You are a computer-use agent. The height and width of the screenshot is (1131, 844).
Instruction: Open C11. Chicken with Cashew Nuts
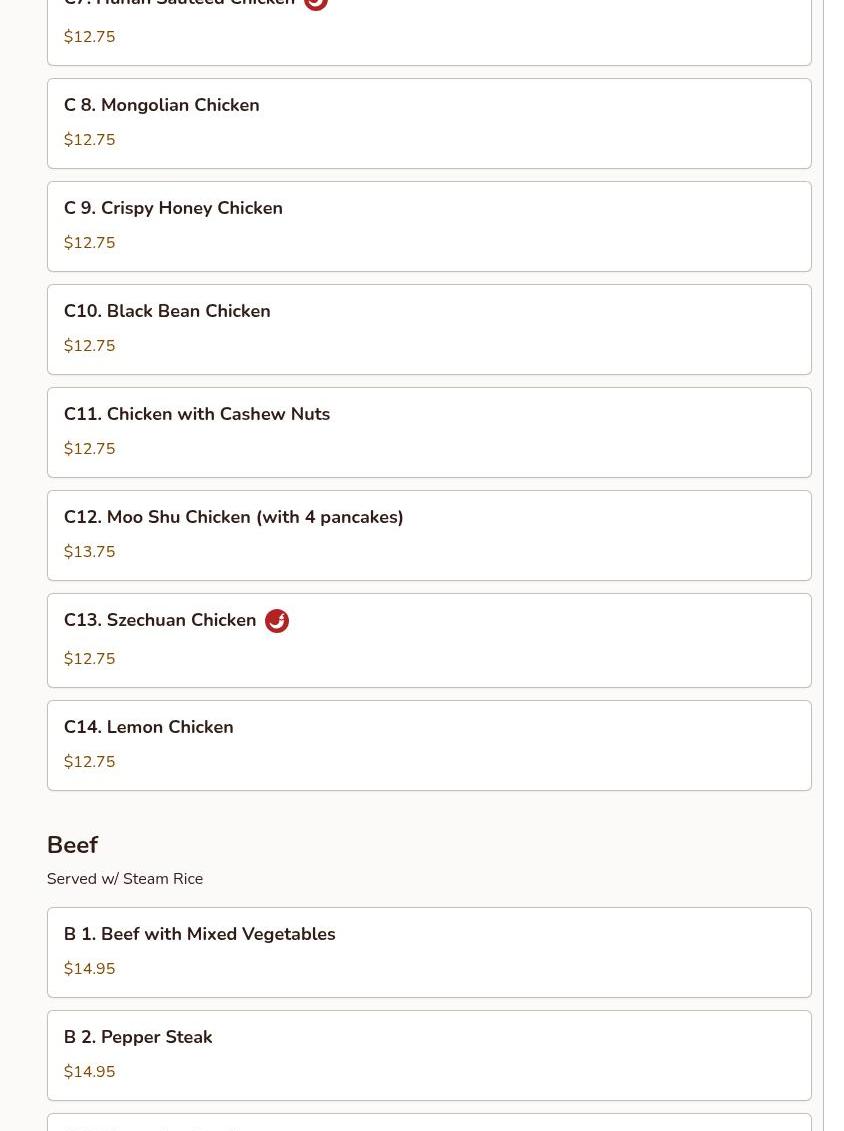tap(428, 432)
